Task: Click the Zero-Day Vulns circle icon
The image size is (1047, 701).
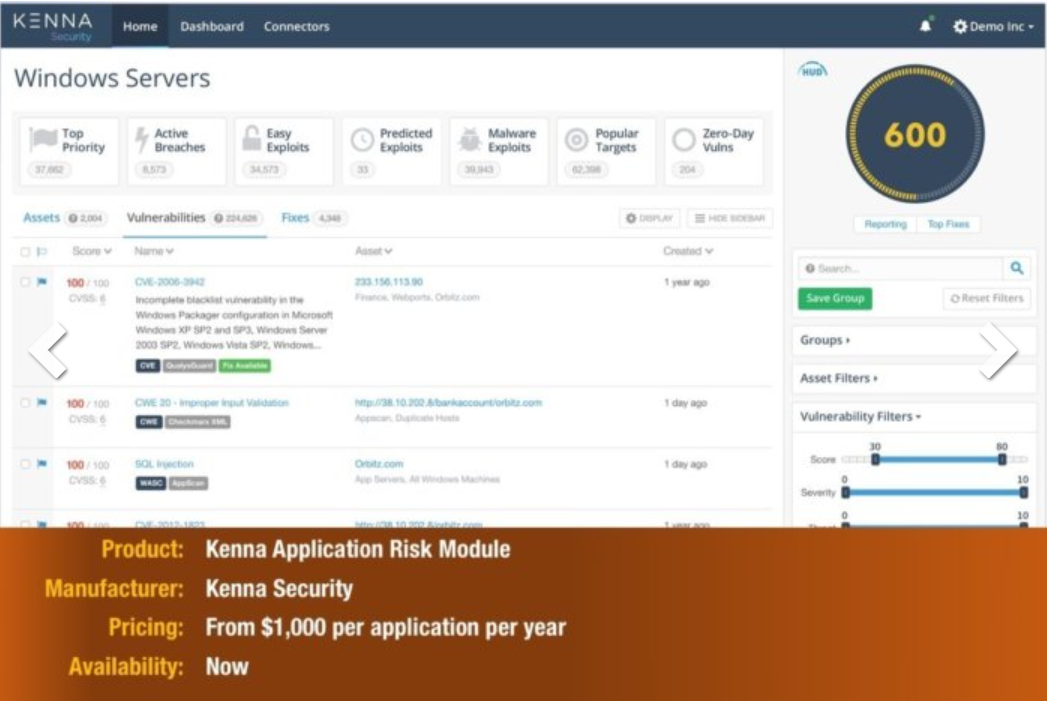Action: pyautogui.click(x=684, y=140)
